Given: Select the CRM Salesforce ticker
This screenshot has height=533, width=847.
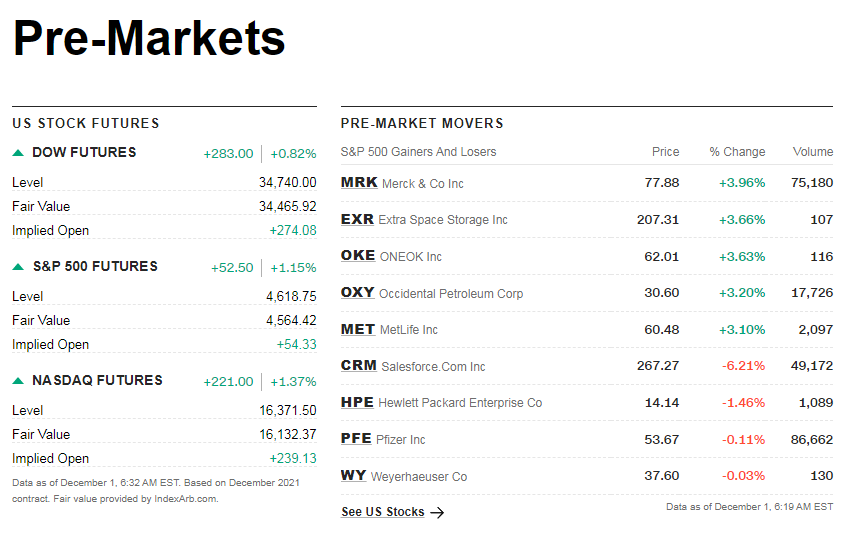Looking at the screenshot, I should (x=359, y=366).
